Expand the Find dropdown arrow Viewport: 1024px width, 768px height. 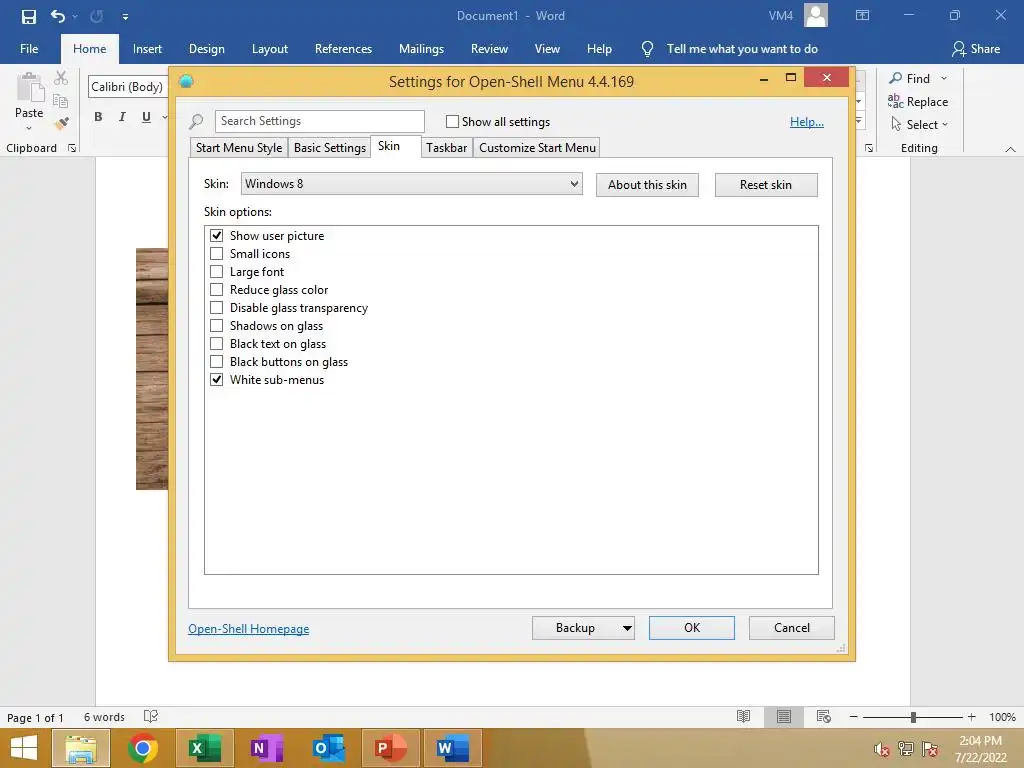click(944, 78)
